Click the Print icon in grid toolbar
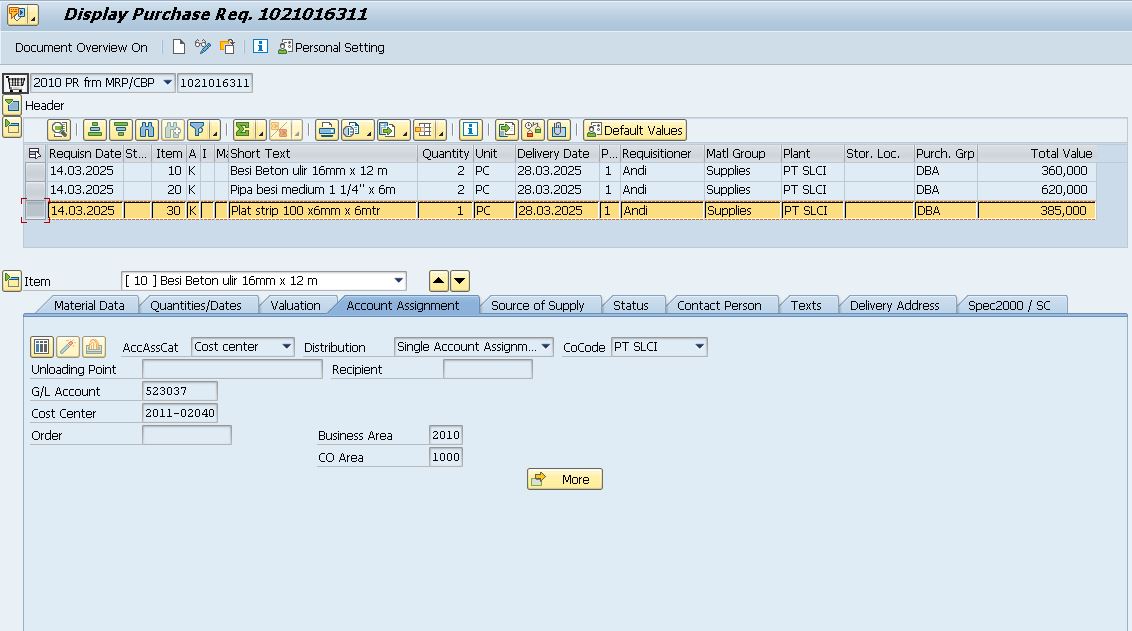The image size is (1132, 631). click(327, 130)
